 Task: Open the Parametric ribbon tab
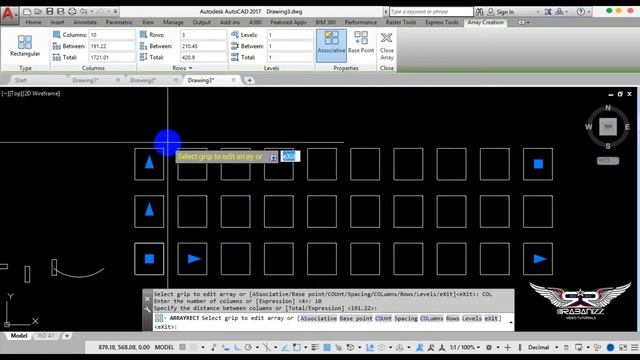119,22
